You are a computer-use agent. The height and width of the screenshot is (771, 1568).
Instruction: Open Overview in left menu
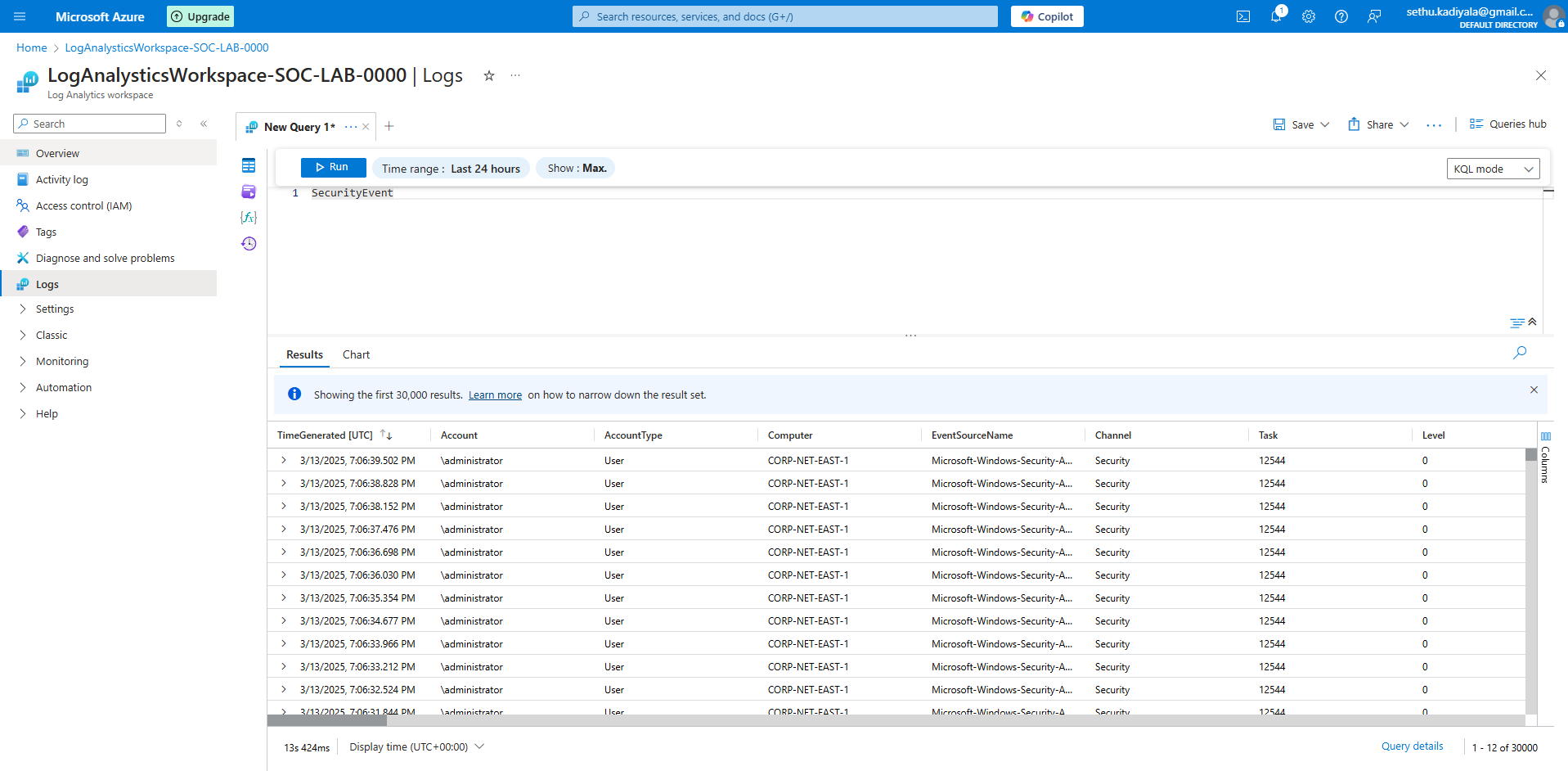tap(108, 153)
